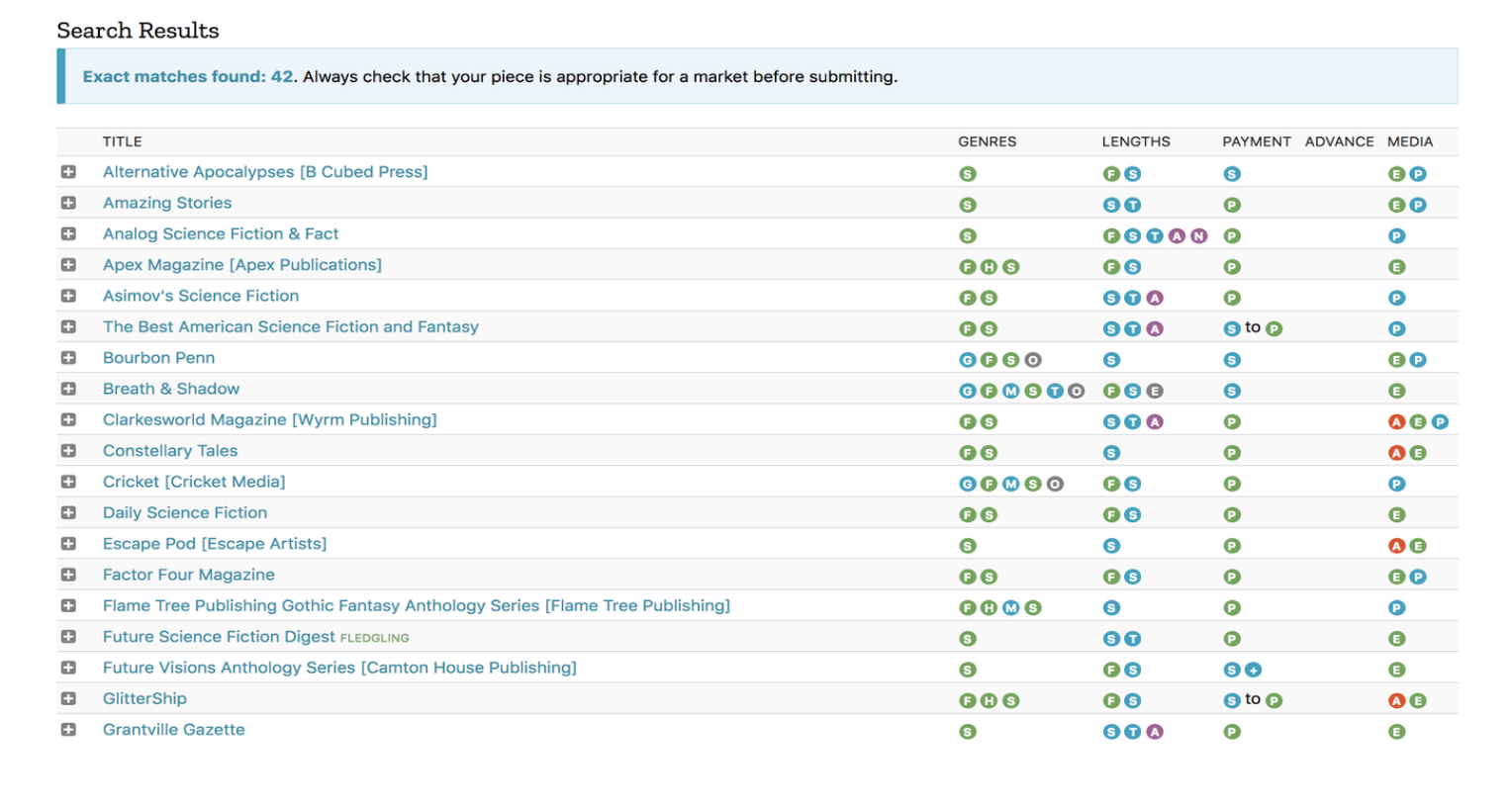Click the H genre icon for Flame Tree Publishing
Image resolution: width=1512 pixels, height=809 pixels.
(990, 608)
